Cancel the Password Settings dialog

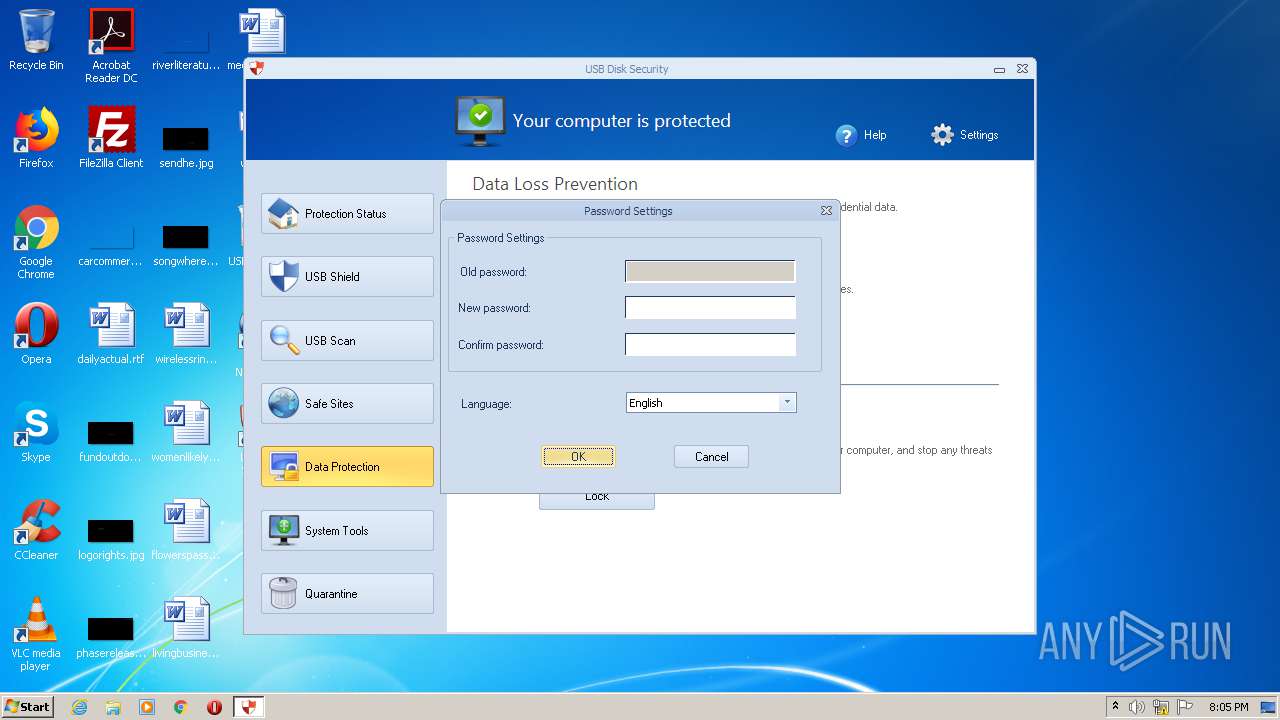tap(711, 457)
